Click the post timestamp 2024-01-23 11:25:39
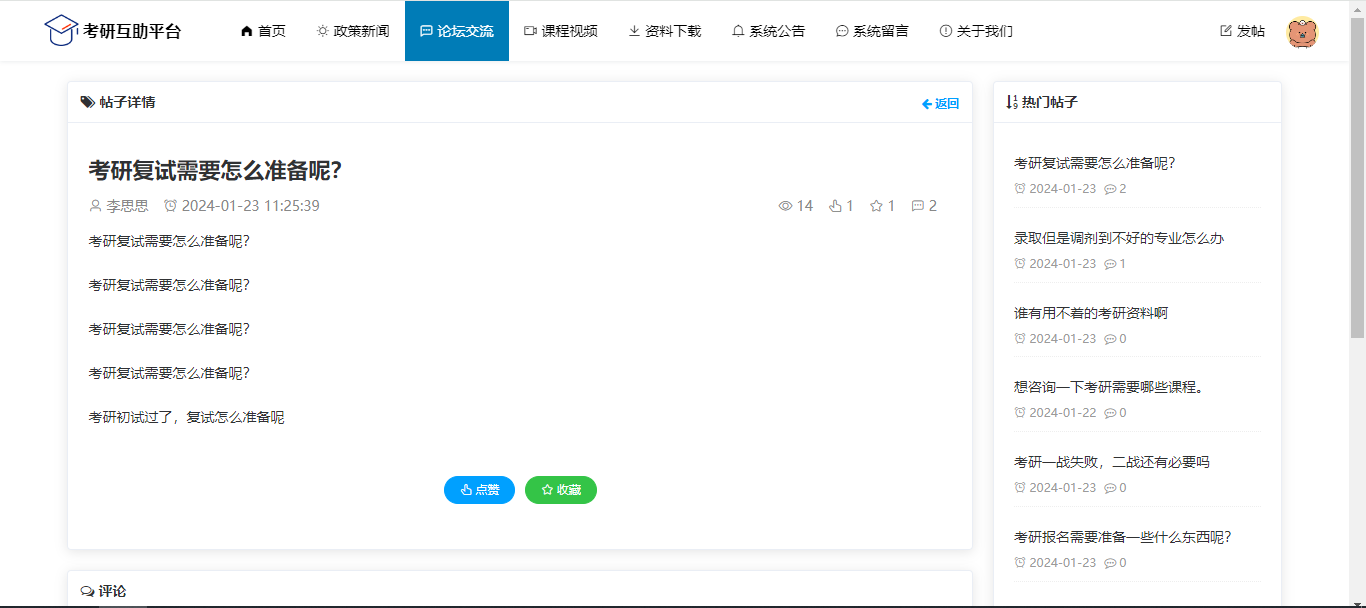 point(251,206)
